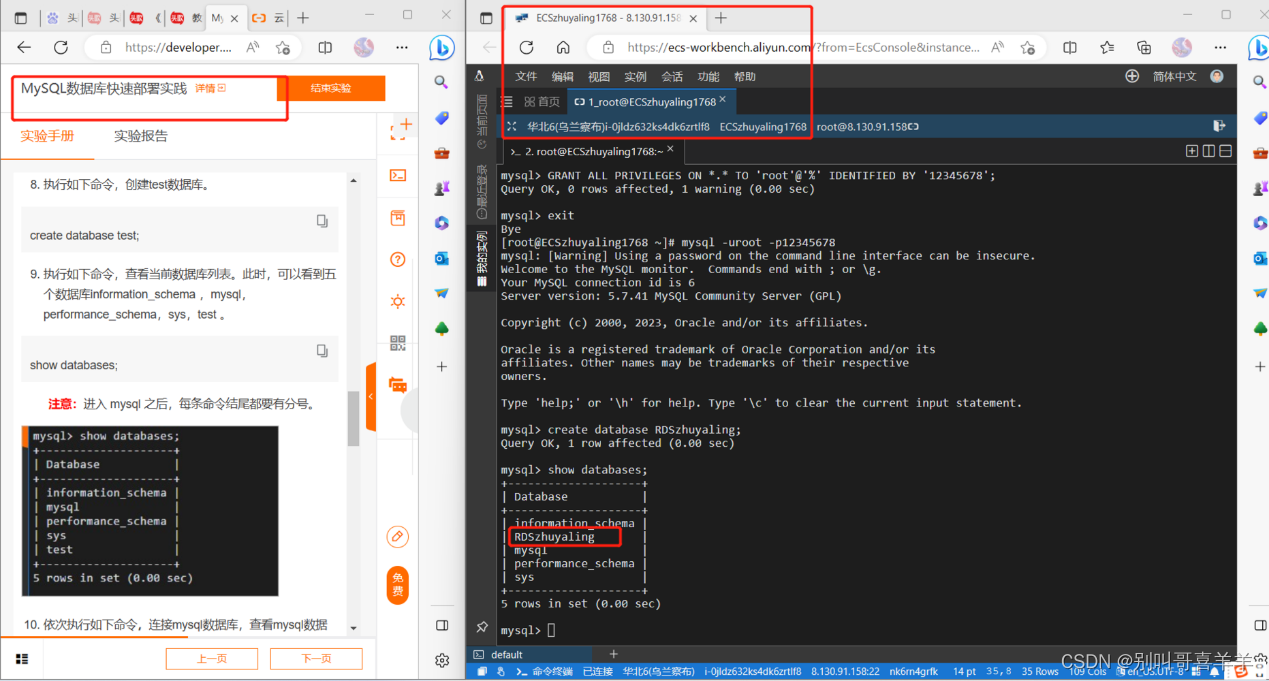Open Edge sidebar settings gear in left window
1269x681 pixels.
442,660
